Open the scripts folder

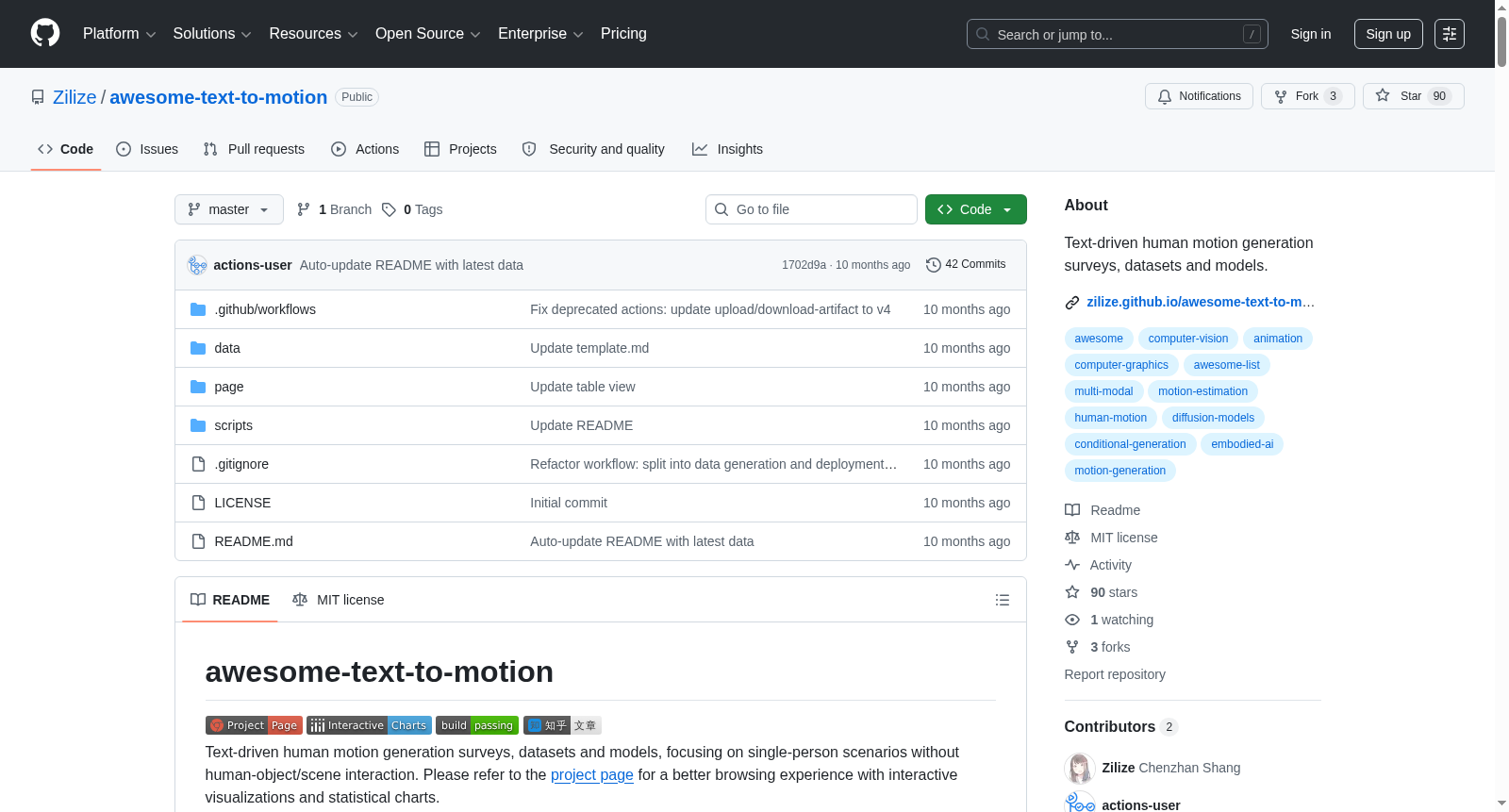click(234, 425)
